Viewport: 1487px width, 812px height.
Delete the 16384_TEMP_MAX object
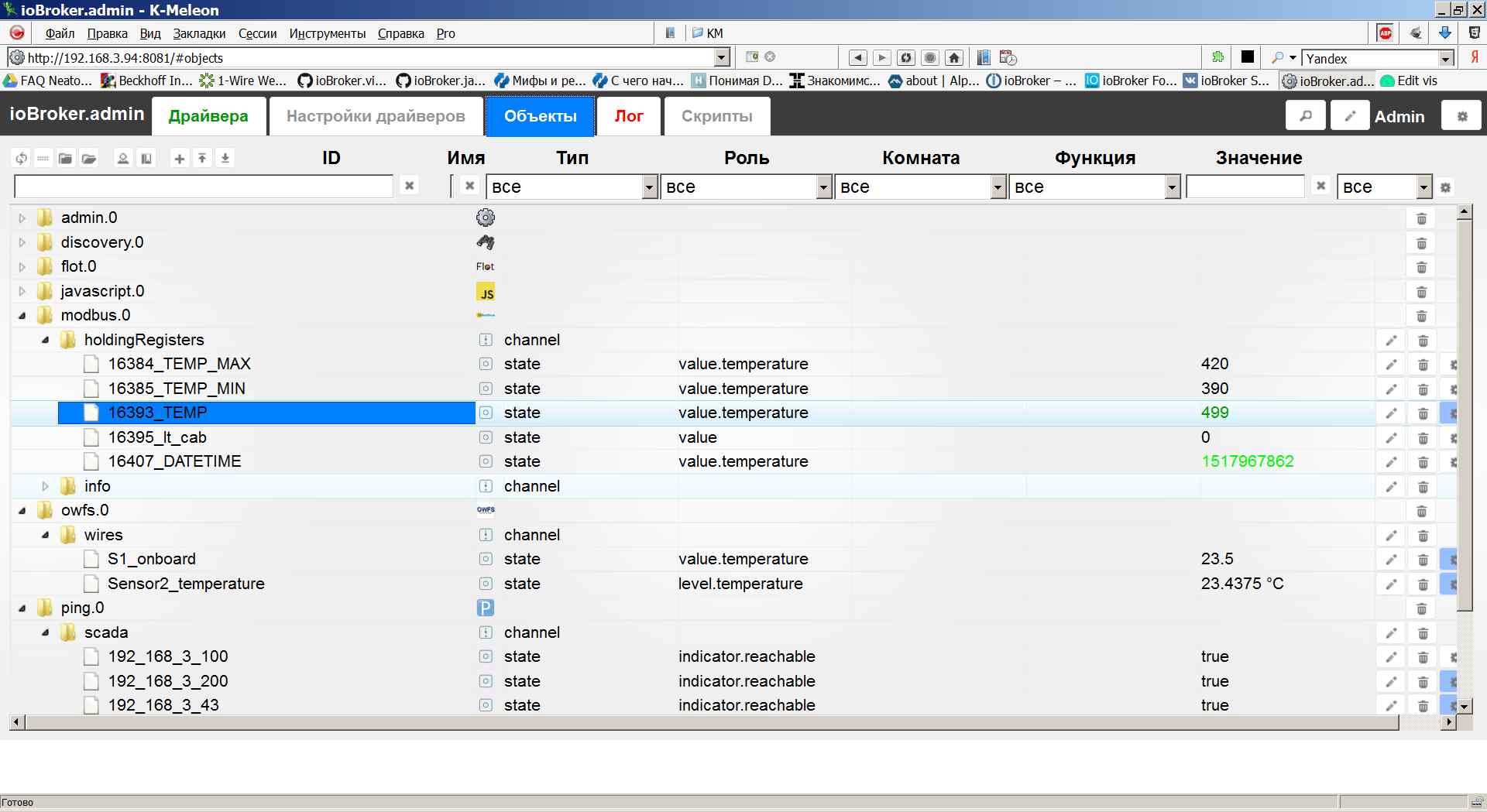(x=1423, y=365)
